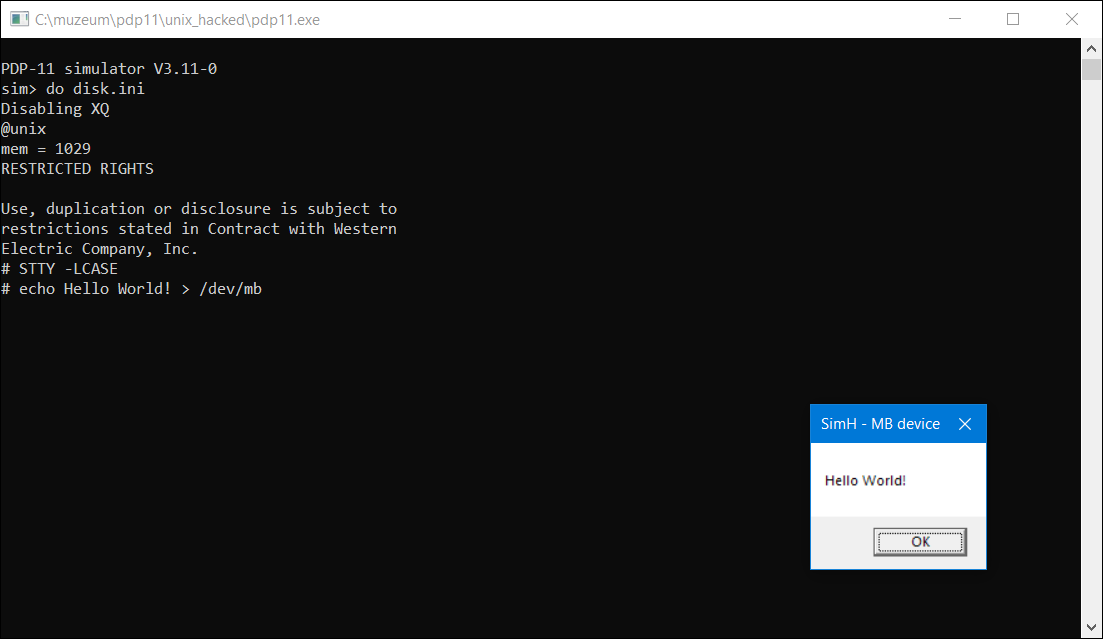Click OK in the MB device dialog
1103x639 pixels.
(x=920, y=542)
